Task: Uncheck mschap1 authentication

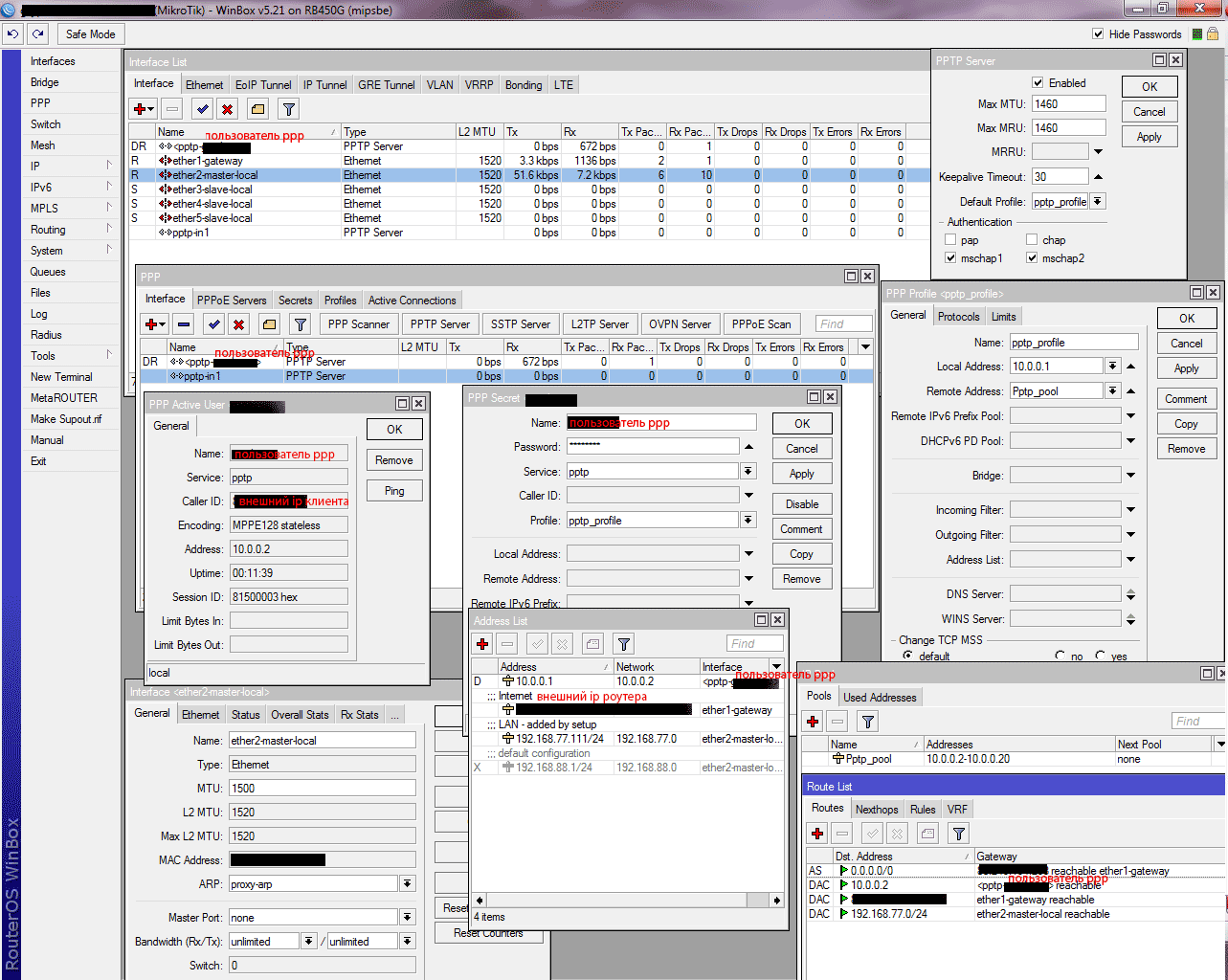Action: click(950, 258)
